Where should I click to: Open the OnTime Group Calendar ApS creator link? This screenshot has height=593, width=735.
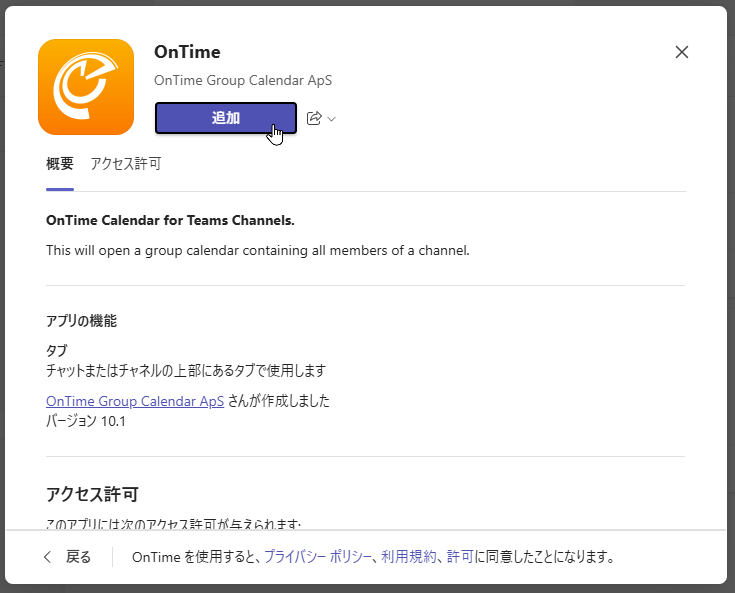[135, 401]
